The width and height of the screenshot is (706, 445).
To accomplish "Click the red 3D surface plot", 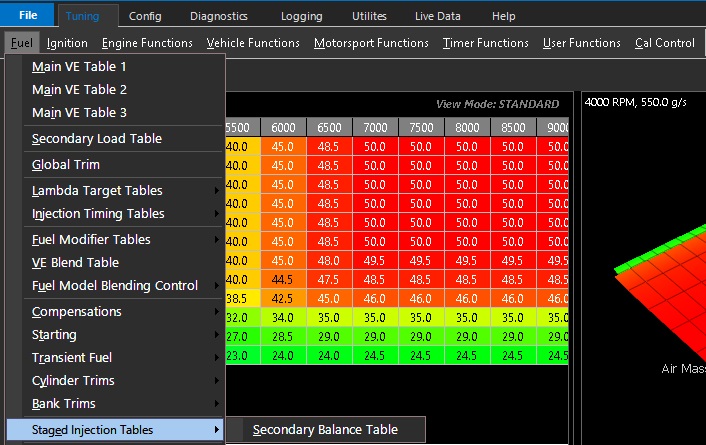I will (671, 293).
